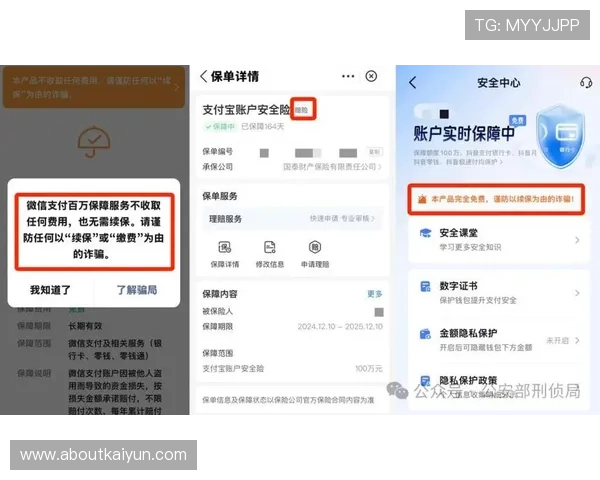Open customer service headset icon in 安全中心
600x480 pixels.
coord(586,82)
